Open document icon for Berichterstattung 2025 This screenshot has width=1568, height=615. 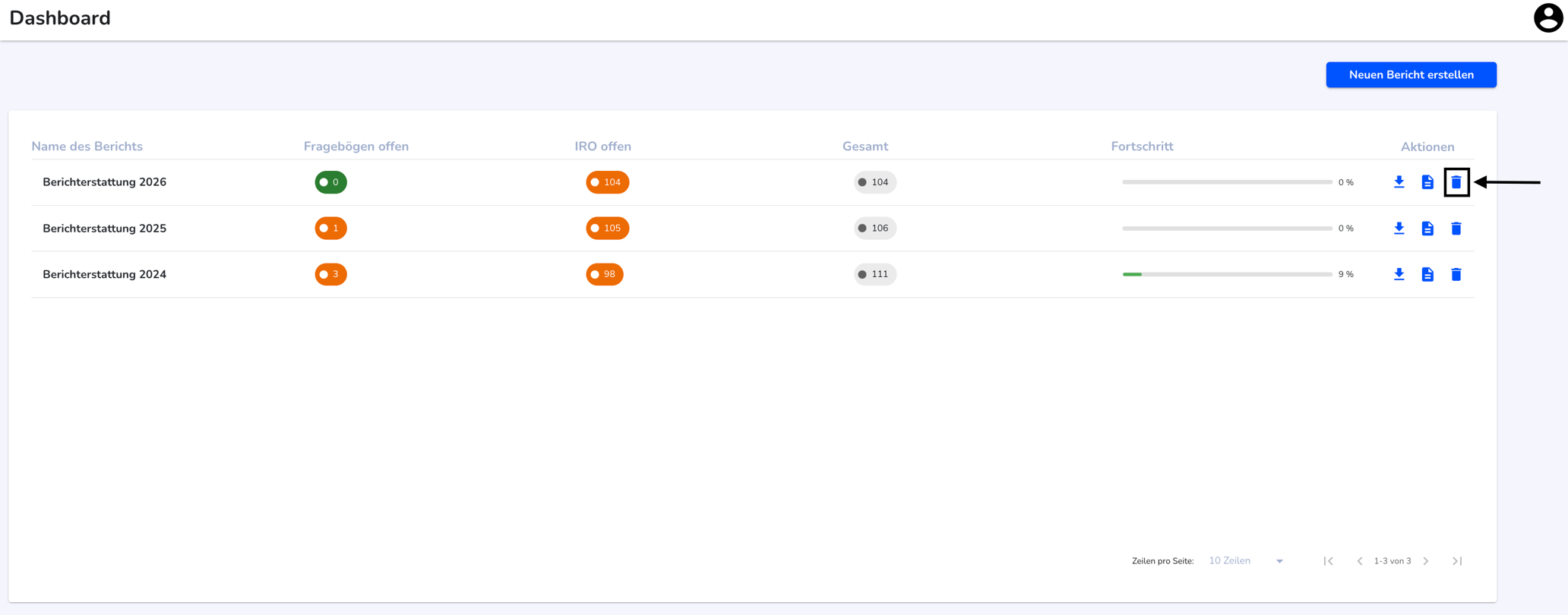1427,229
